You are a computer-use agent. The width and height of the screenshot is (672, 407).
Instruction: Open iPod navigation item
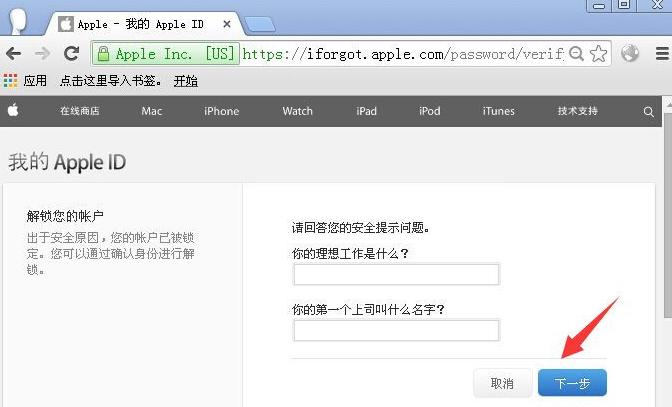point(429,111)
